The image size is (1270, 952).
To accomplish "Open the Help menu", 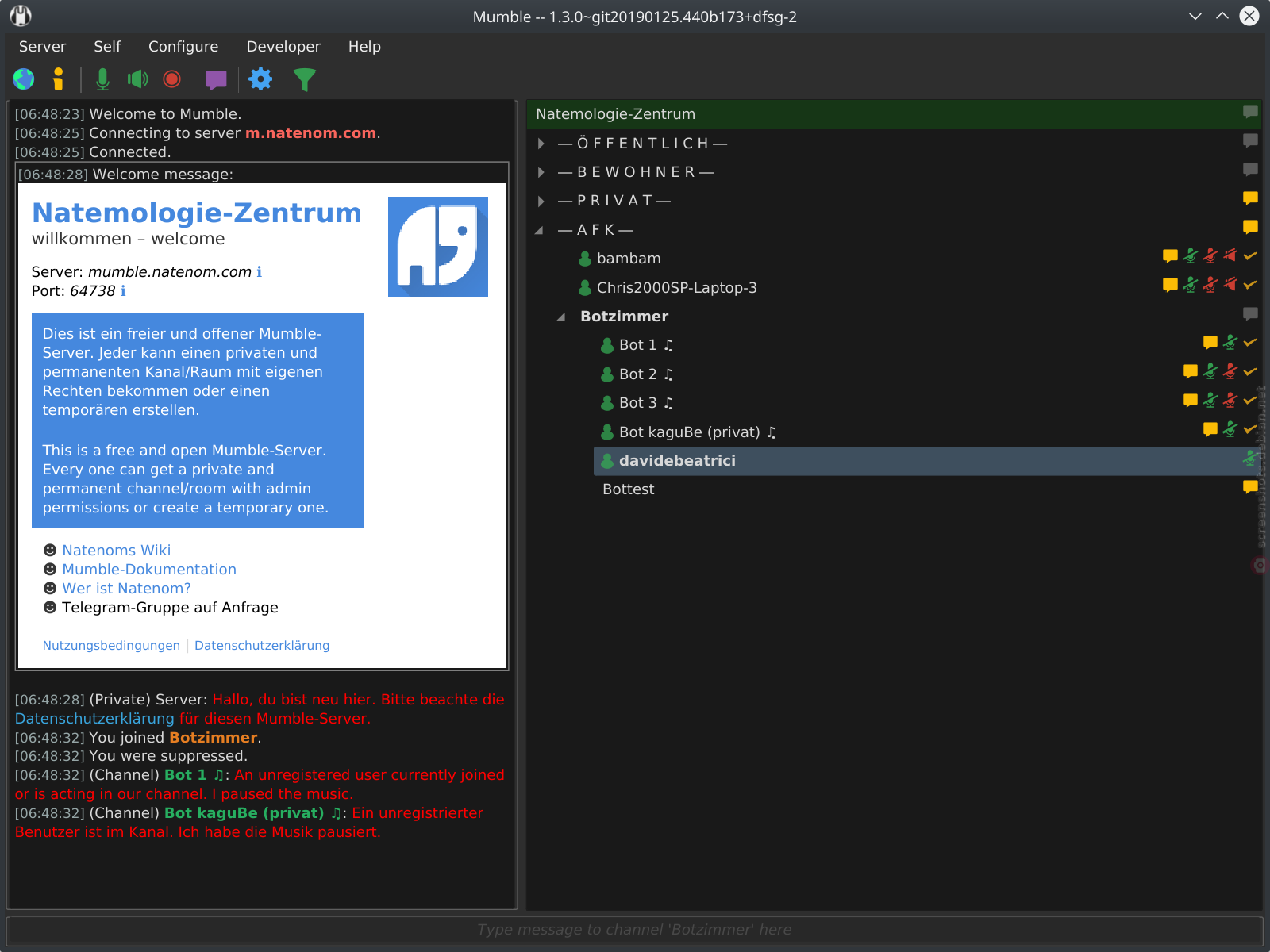I will point(364,47).
